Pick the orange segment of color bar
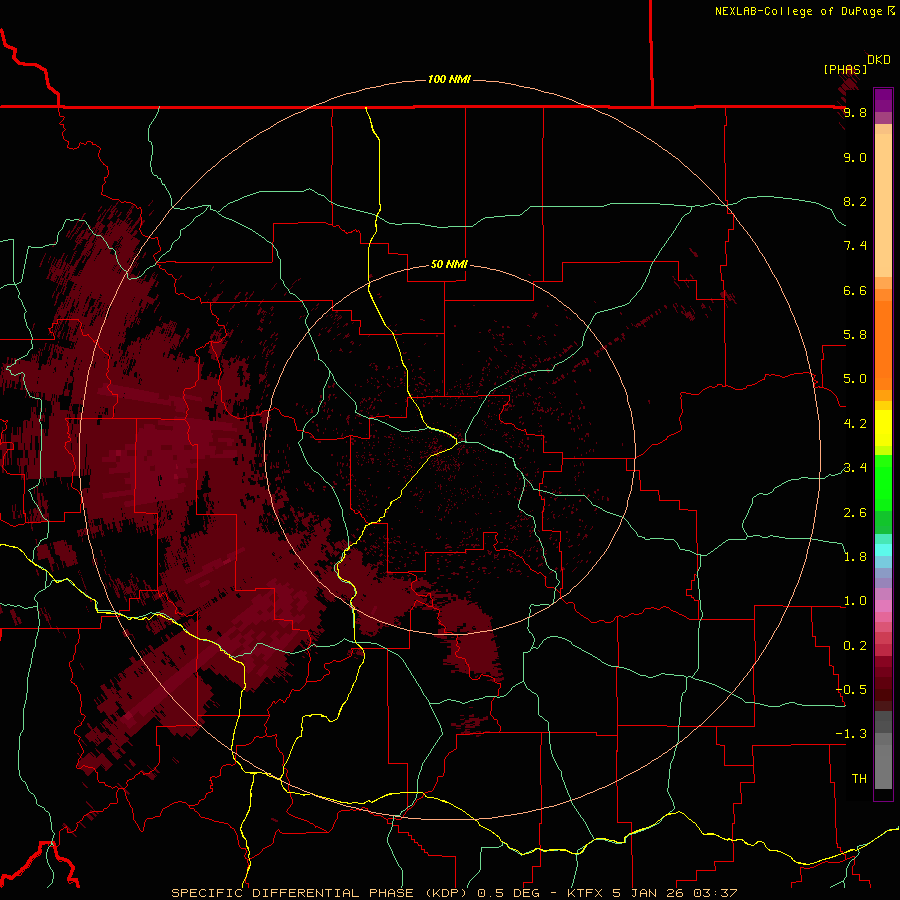900x900 pixels. tap(883, 346)
